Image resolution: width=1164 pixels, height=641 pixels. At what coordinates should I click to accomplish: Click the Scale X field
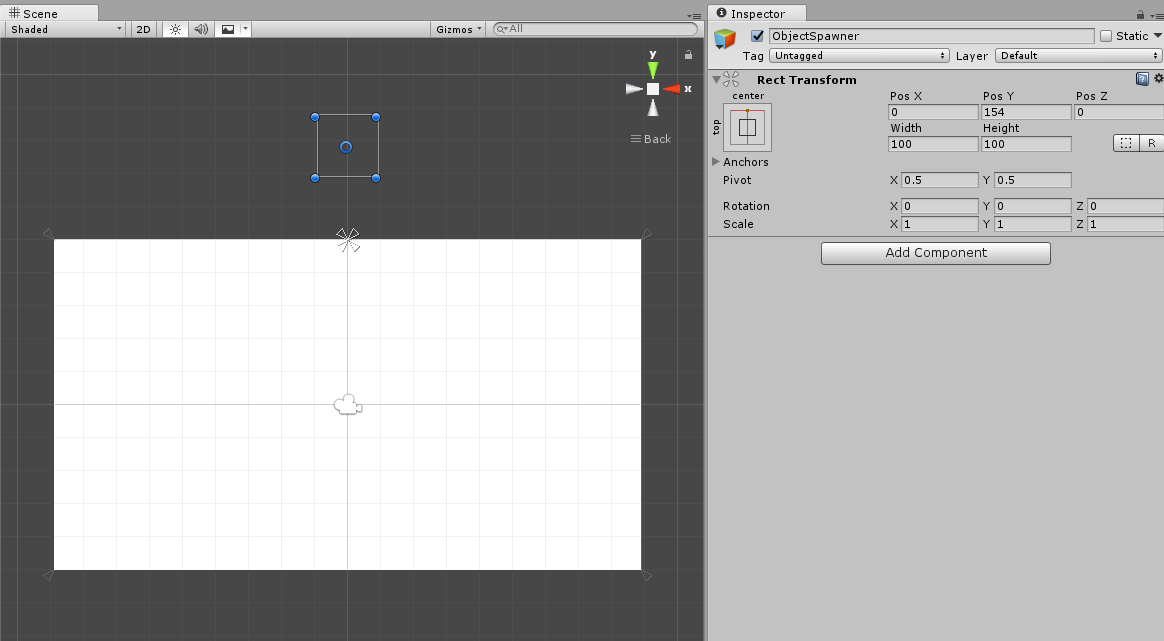pos(940,224)
